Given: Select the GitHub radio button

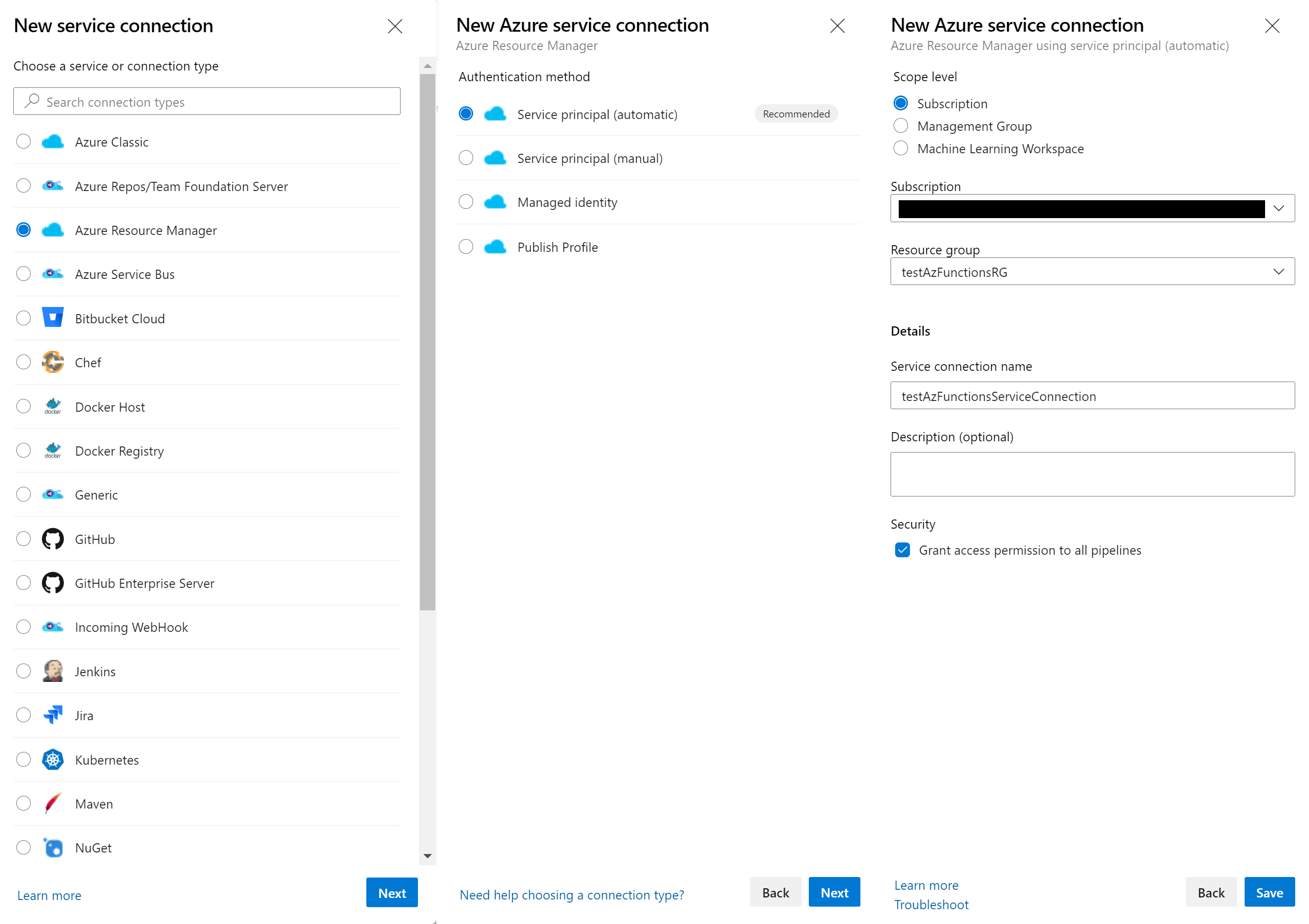Looking at the screenshot, I should tap(24, 539).
